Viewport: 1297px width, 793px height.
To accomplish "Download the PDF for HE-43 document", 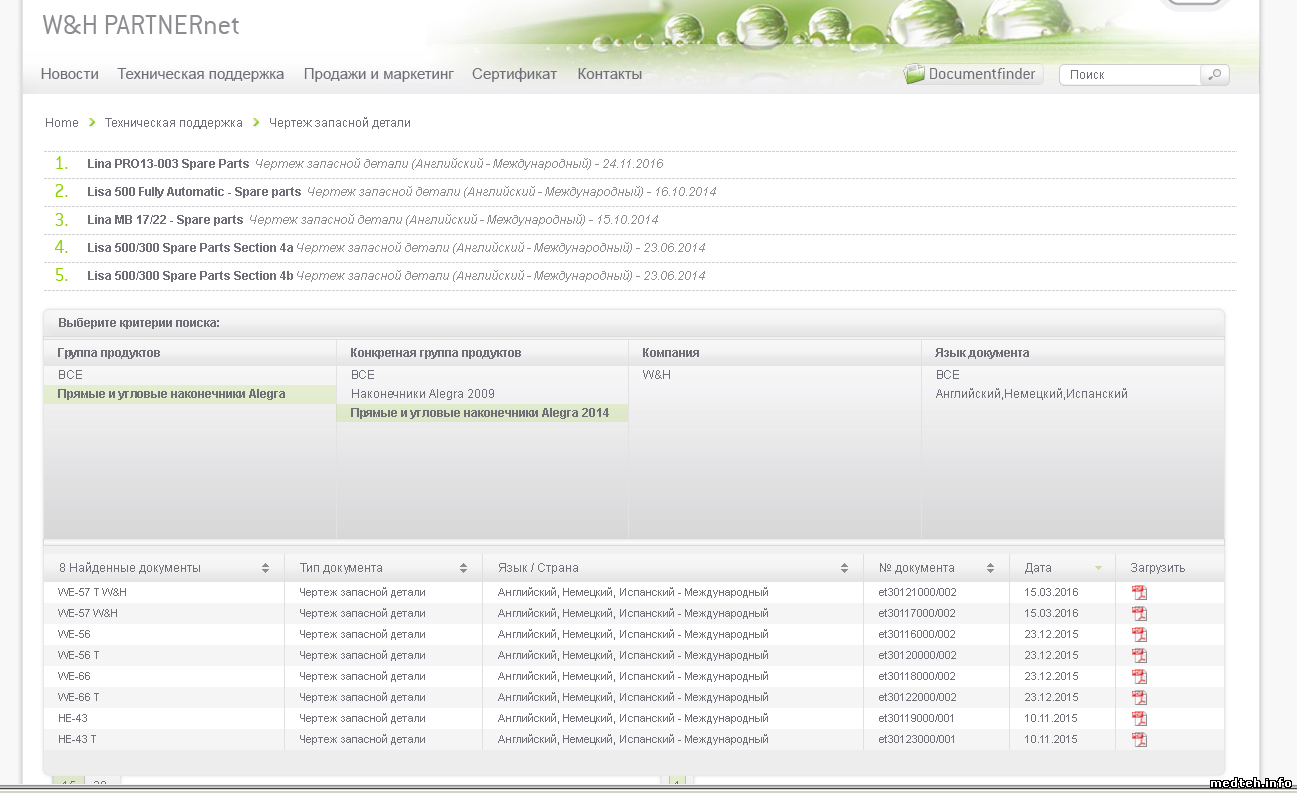I will 1138,718.
